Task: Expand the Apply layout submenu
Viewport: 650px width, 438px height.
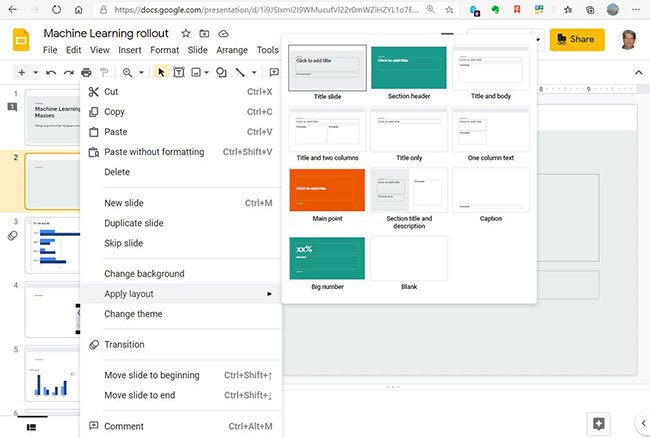Action: [x=181, y=294]
